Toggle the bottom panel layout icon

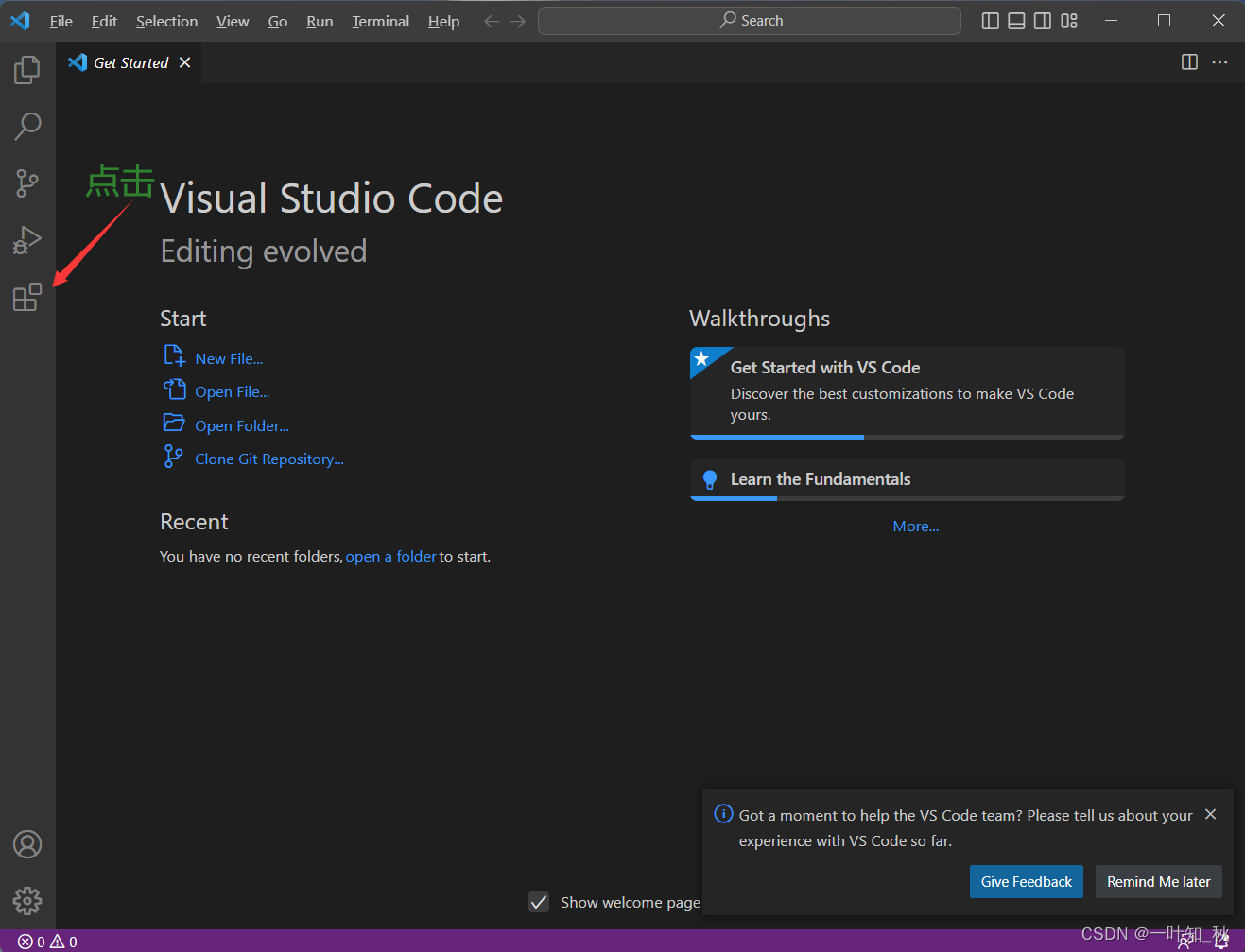(x=1016, y=21)
